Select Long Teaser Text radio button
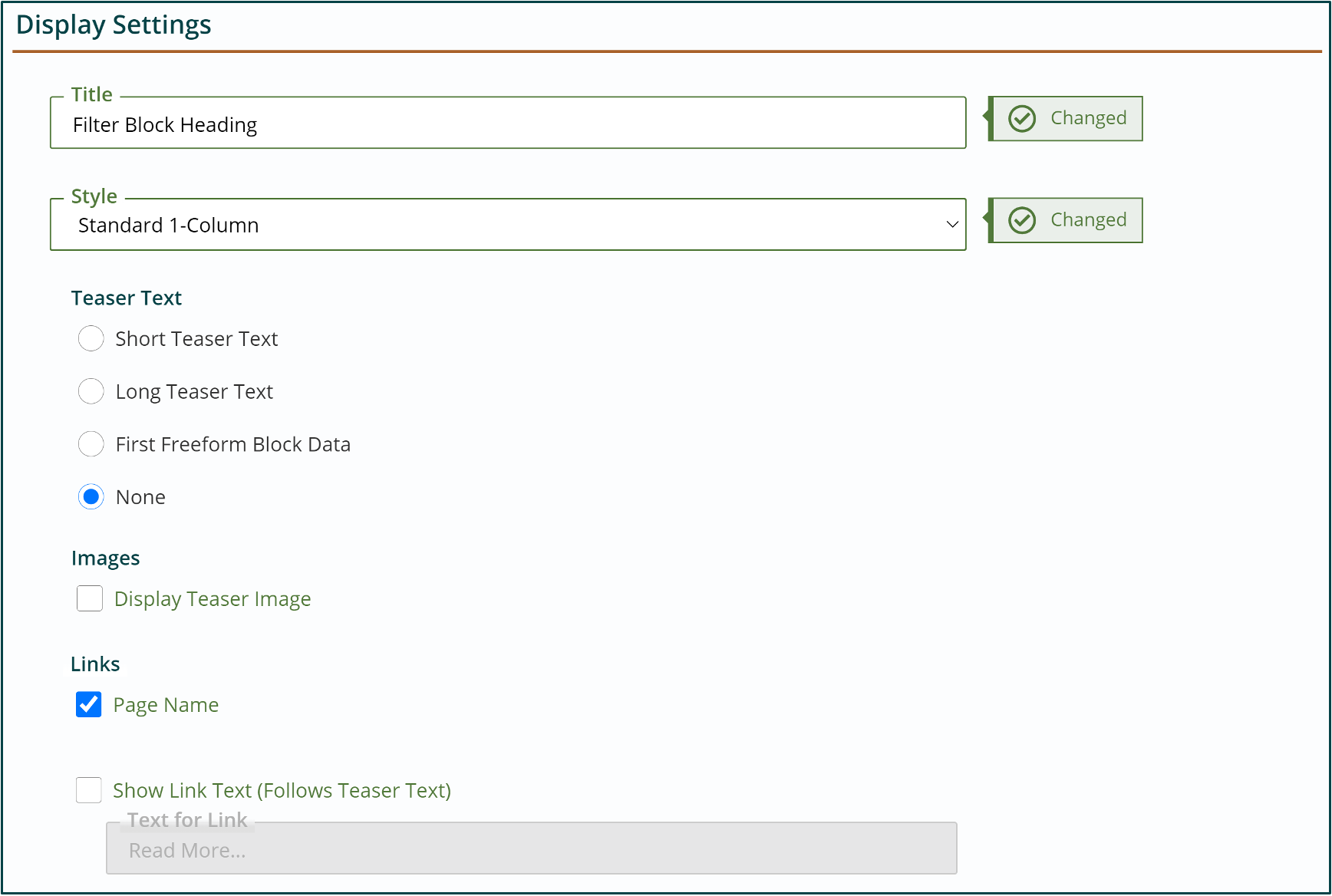 [x=91, y=391]
